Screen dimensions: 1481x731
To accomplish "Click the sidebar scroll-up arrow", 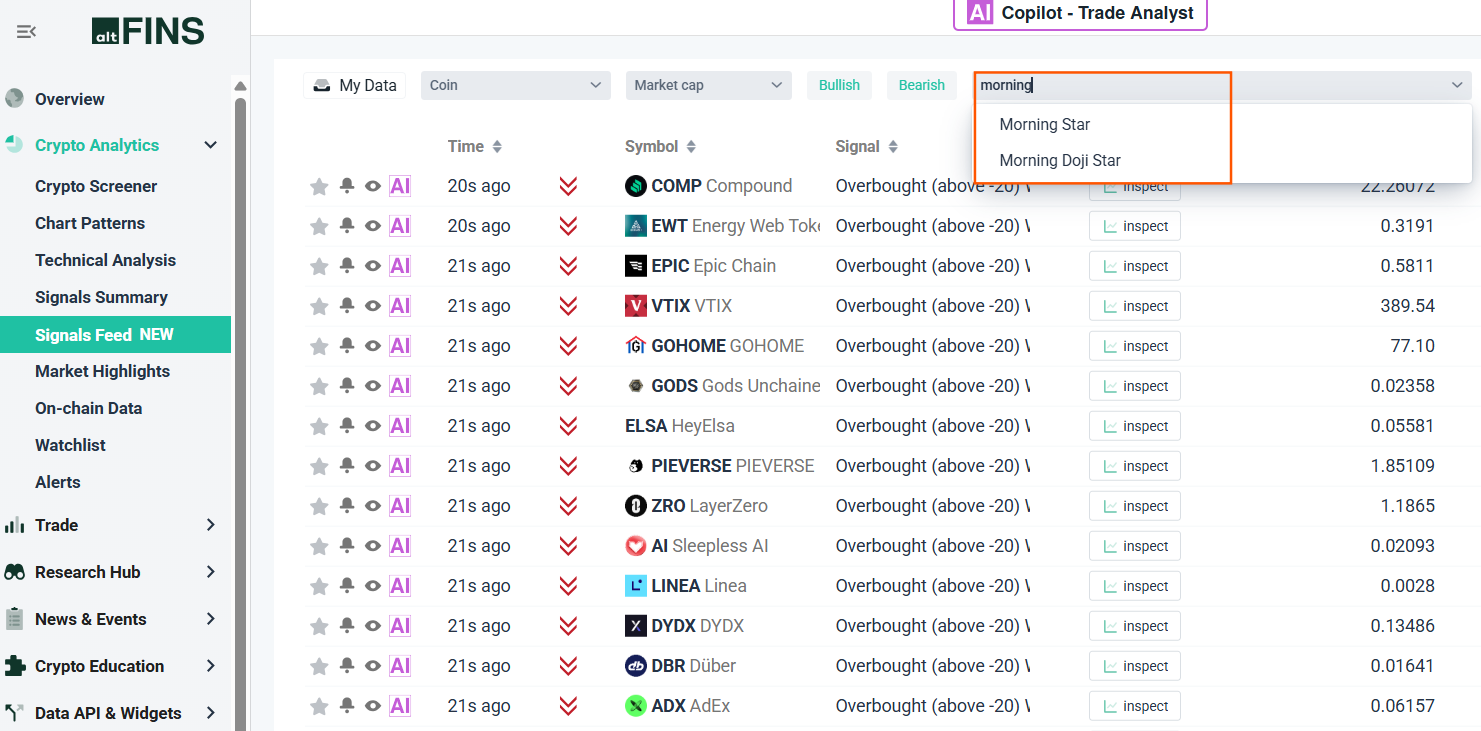I will coord(239,85).
